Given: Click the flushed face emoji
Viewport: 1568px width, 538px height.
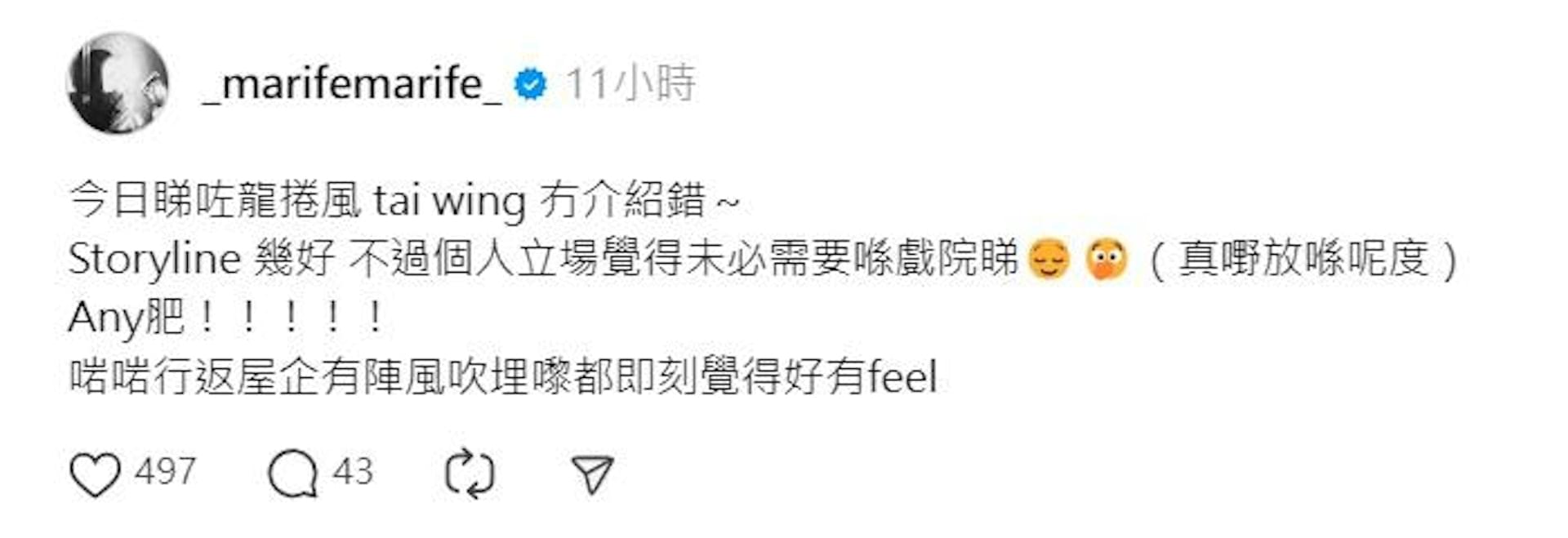Looking at the screenshot, I should pyautogui.click(x=1107, y=260).
